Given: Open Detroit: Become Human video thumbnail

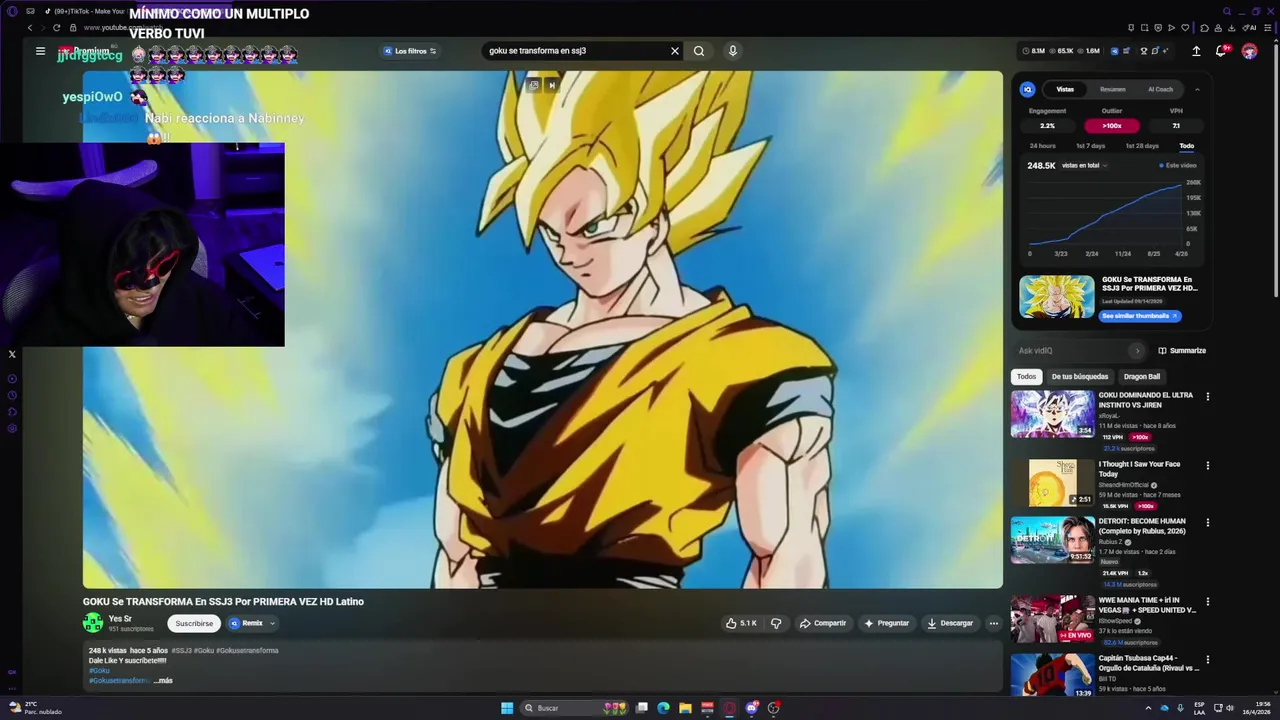Looking at the screenshot, I should pos(1053,540).
